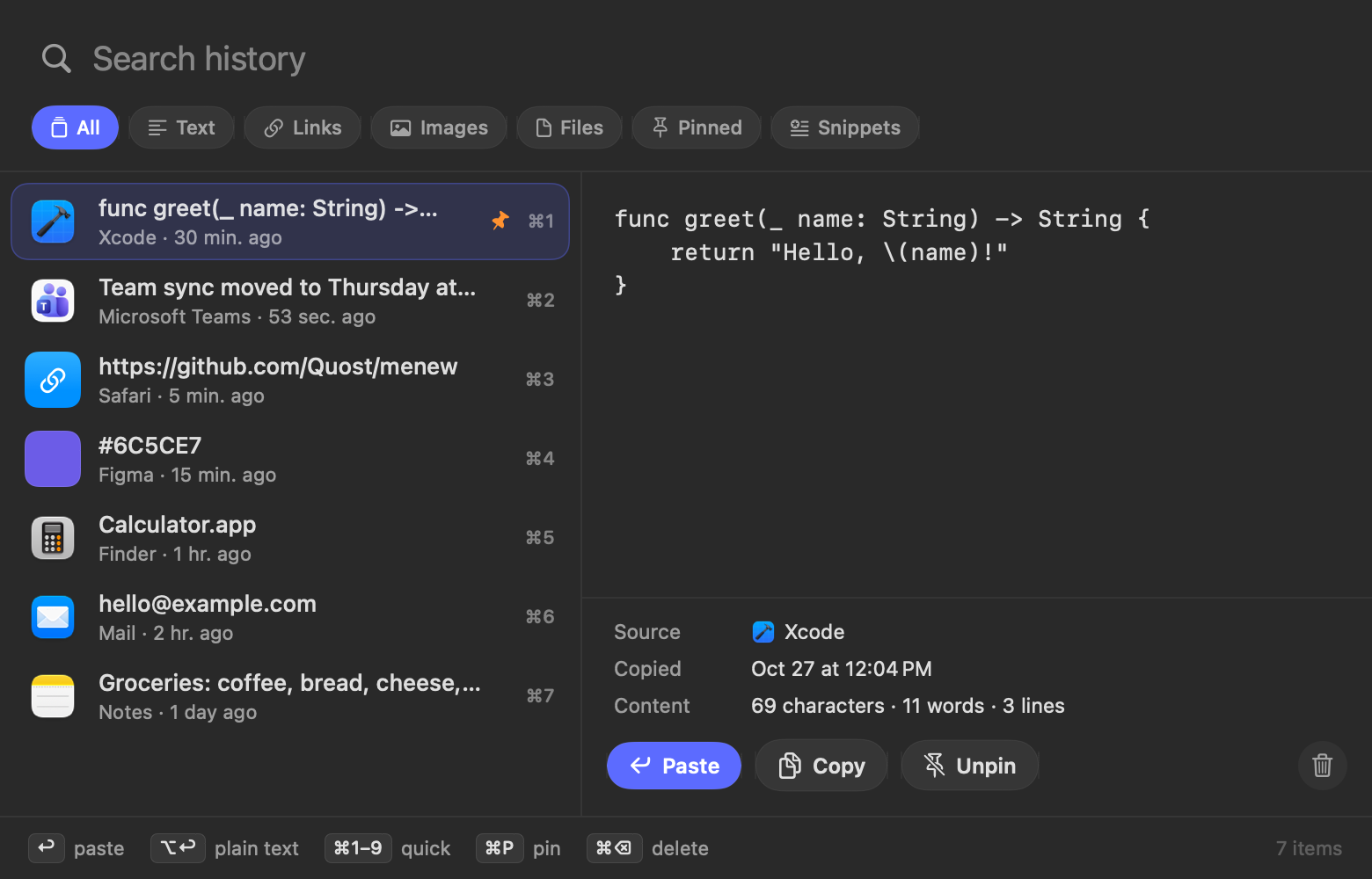Click the purple #6C5CE7 color swatch
Screen dimensions: 1372x879
click(x=53, y=459)
